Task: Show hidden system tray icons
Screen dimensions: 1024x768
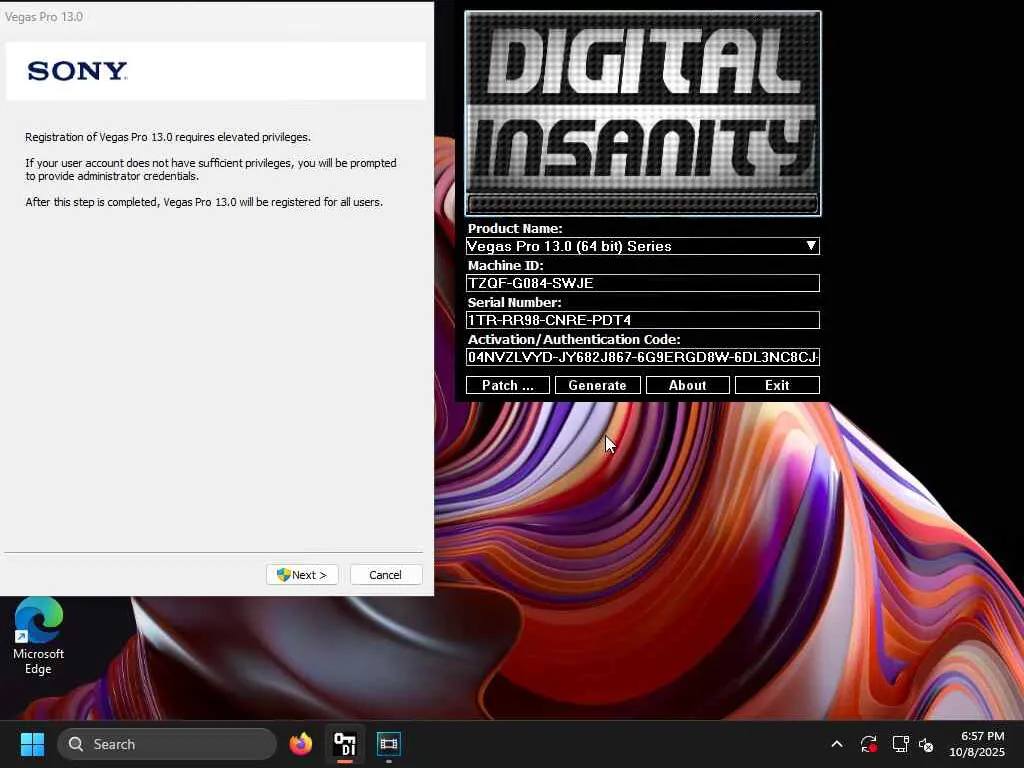Action: pyautogui.click(x=837, y=744)
